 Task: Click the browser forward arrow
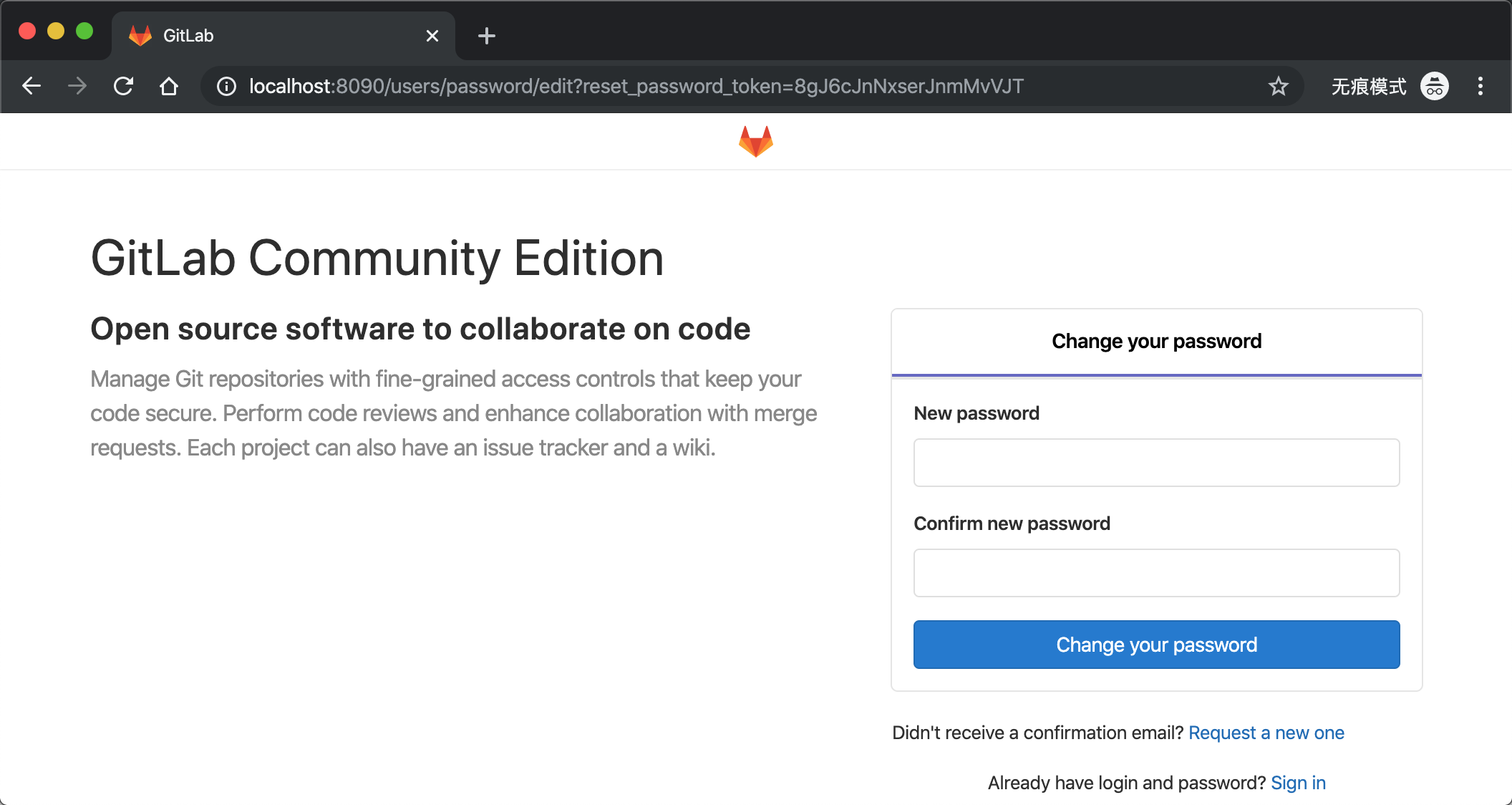point(77,87)
